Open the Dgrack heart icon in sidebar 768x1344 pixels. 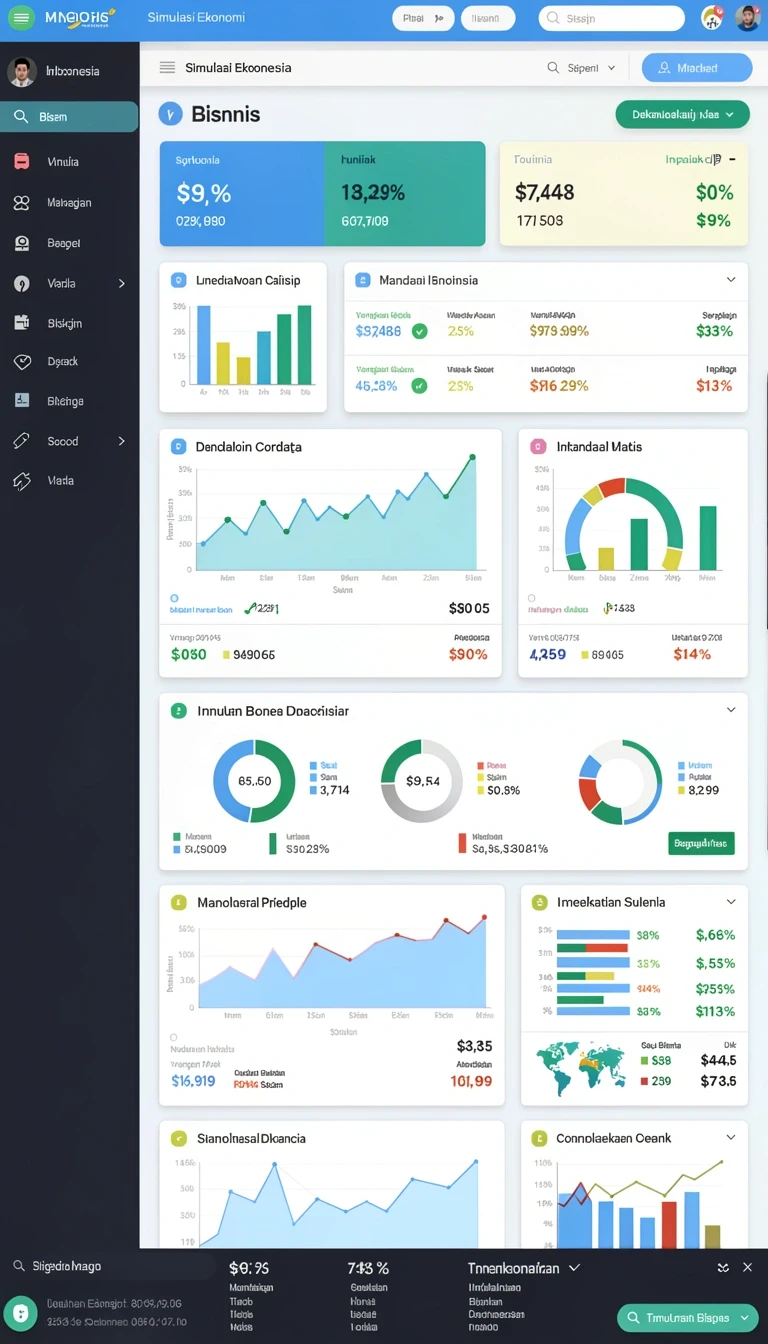[21, 362]
